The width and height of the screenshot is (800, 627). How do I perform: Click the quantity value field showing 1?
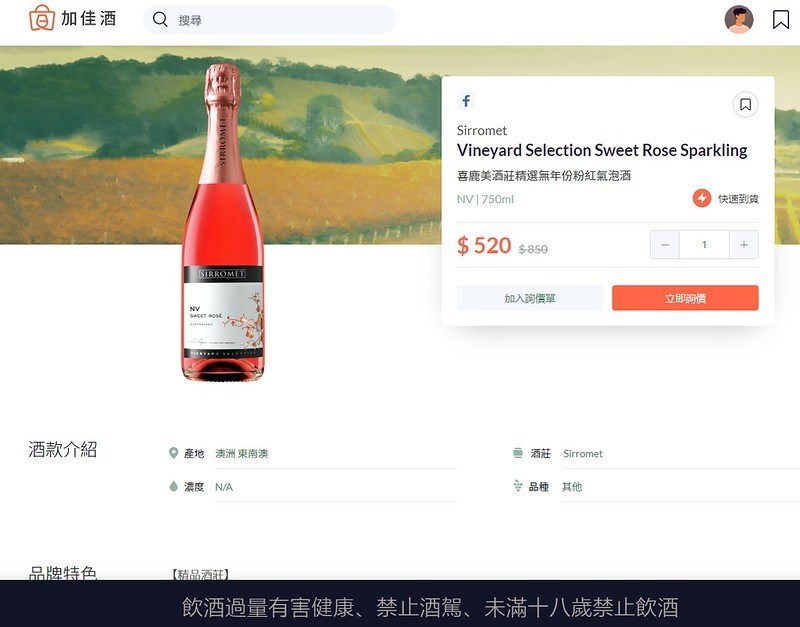(704, 244)
